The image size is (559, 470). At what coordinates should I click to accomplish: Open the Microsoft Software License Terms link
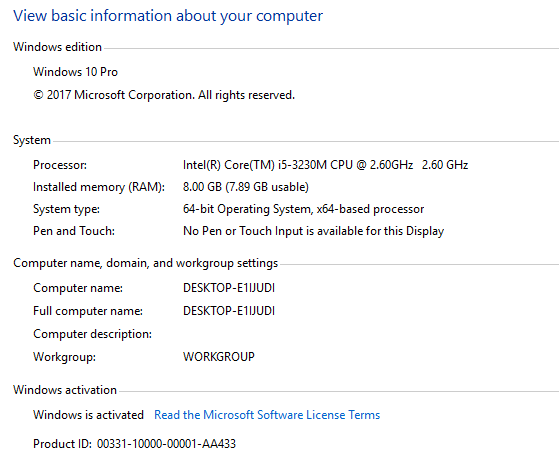click(267, 415)
